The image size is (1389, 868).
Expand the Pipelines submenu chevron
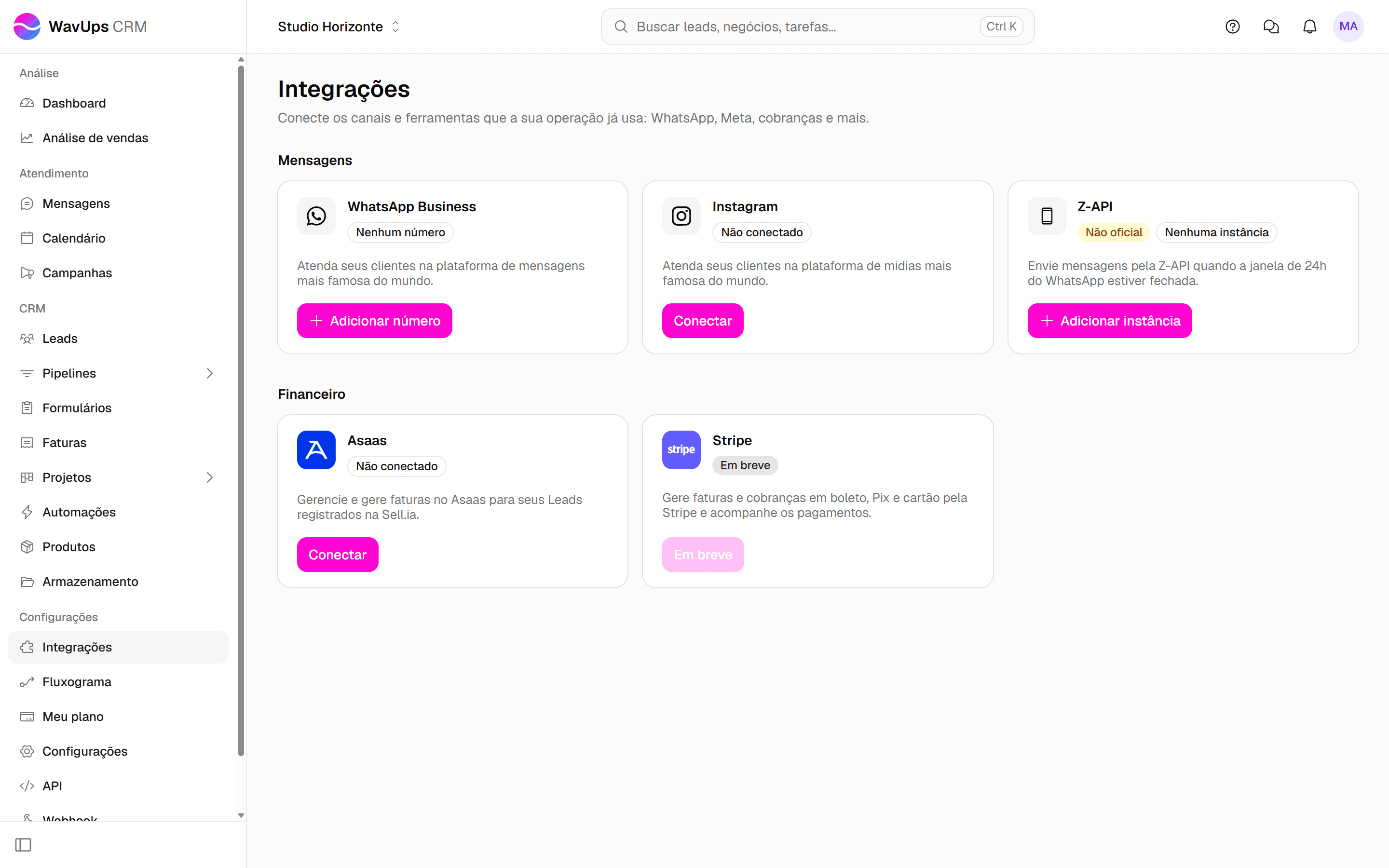click(209, 373)
